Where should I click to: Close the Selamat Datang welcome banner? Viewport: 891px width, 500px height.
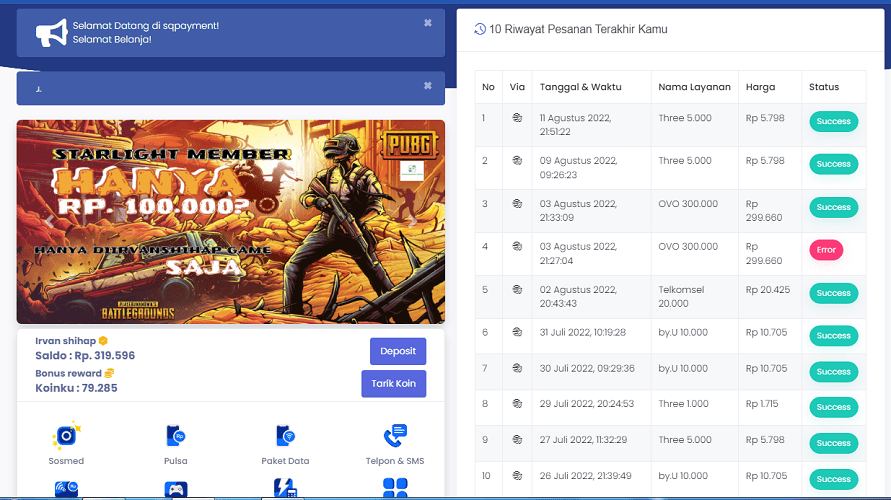coord(428,23)
